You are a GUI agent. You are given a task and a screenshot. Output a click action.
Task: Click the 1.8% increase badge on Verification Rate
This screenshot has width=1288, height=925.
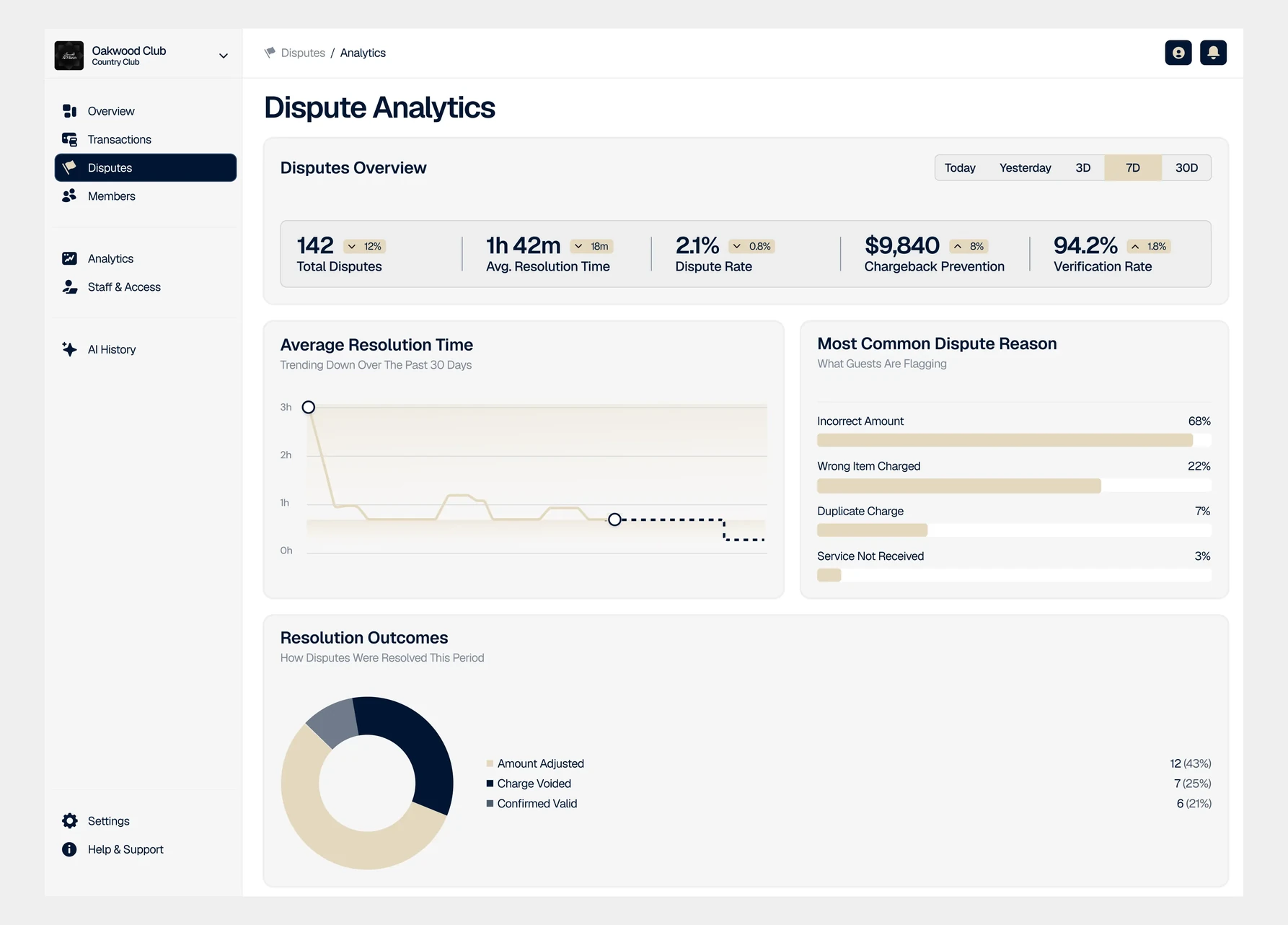[1149, 246]
